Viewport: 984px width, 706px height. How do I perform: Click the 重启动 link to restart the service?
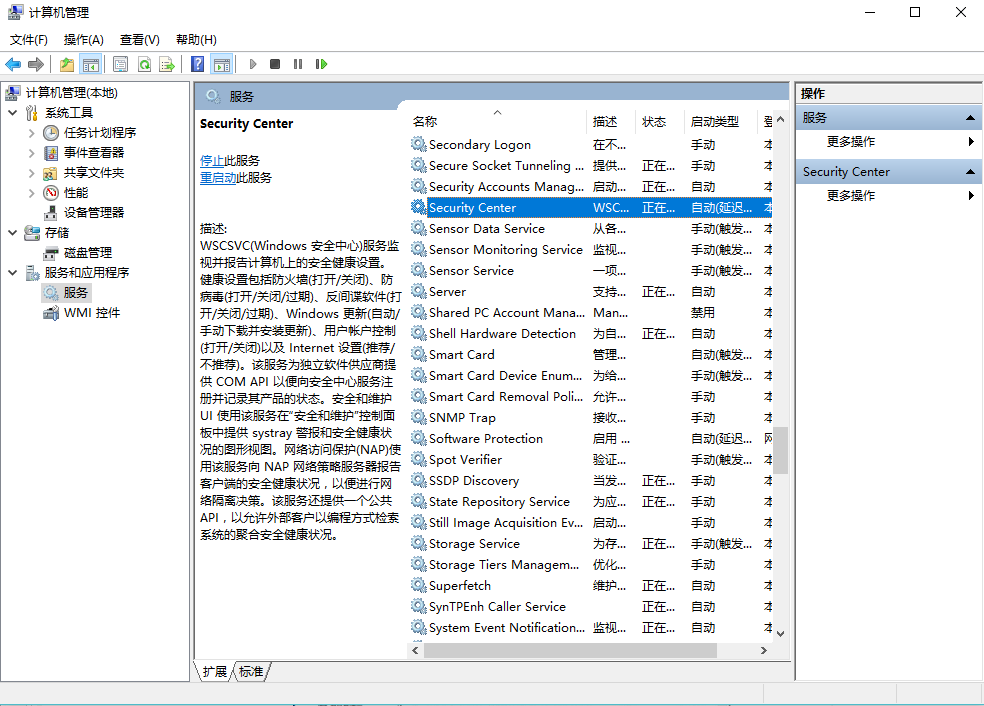218,178
